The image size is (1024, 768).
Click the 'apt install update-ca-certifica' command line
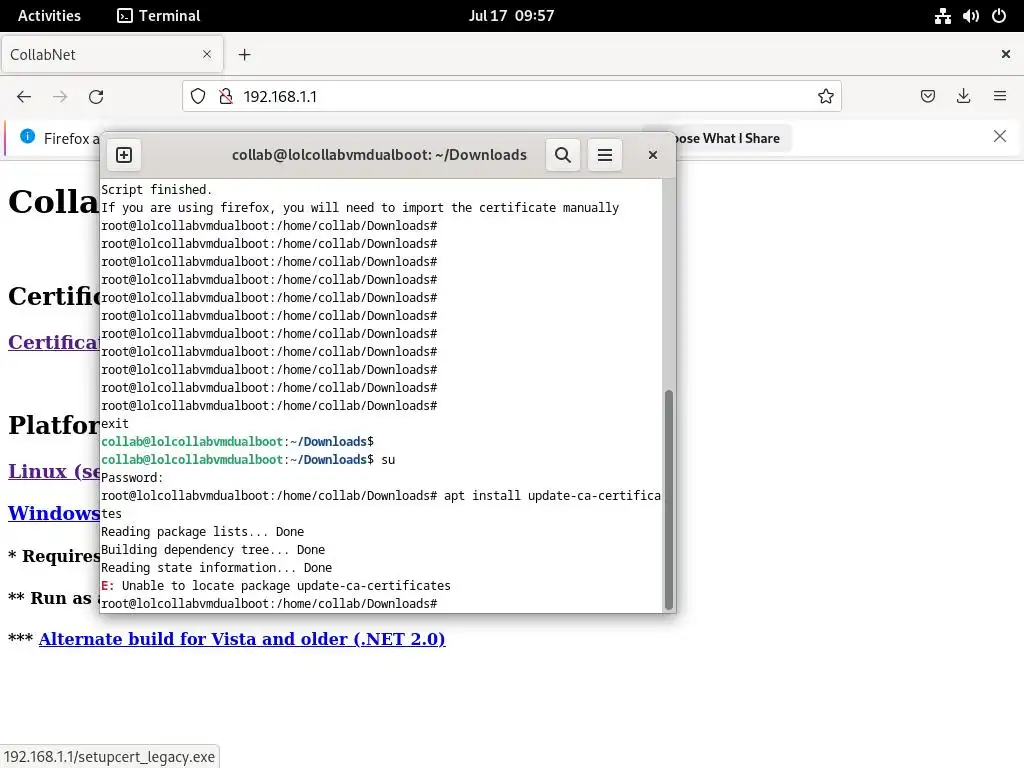(381, 496)
